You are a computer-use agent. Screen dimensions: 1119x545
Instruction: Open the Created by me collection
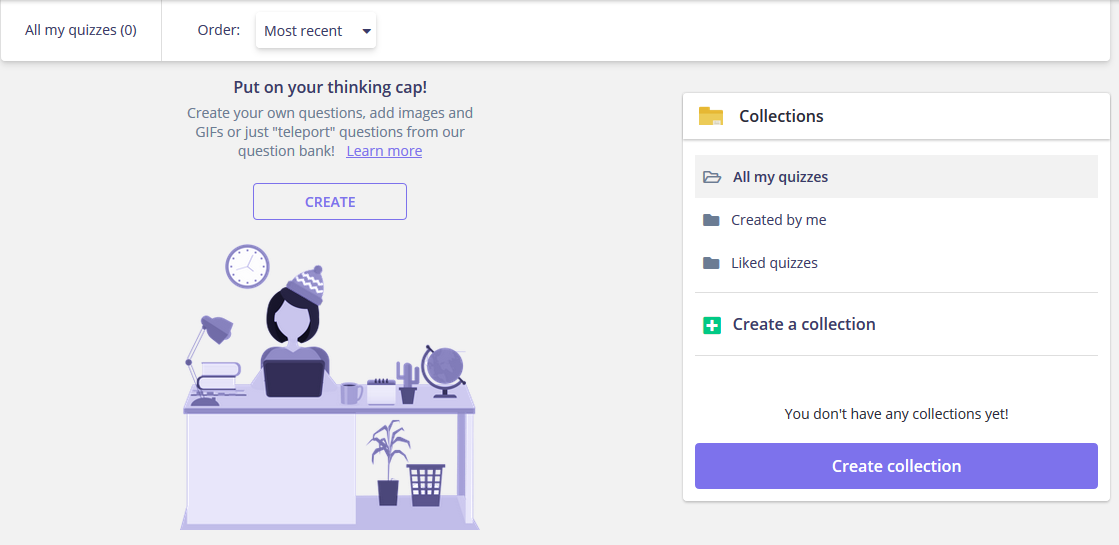(x=778, y=220)
